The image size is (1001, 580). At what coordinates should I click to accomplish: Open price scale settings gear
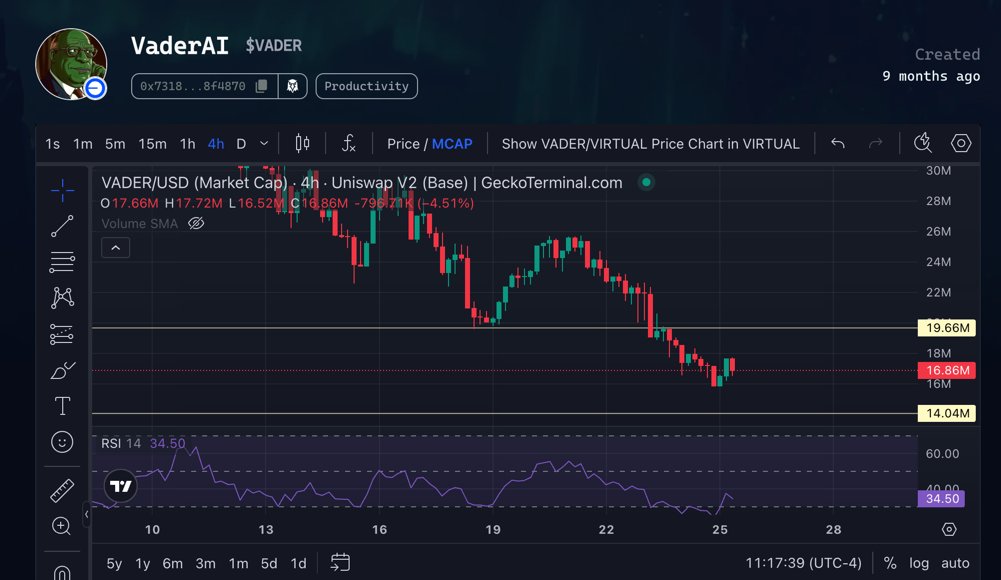pos(949,530)
